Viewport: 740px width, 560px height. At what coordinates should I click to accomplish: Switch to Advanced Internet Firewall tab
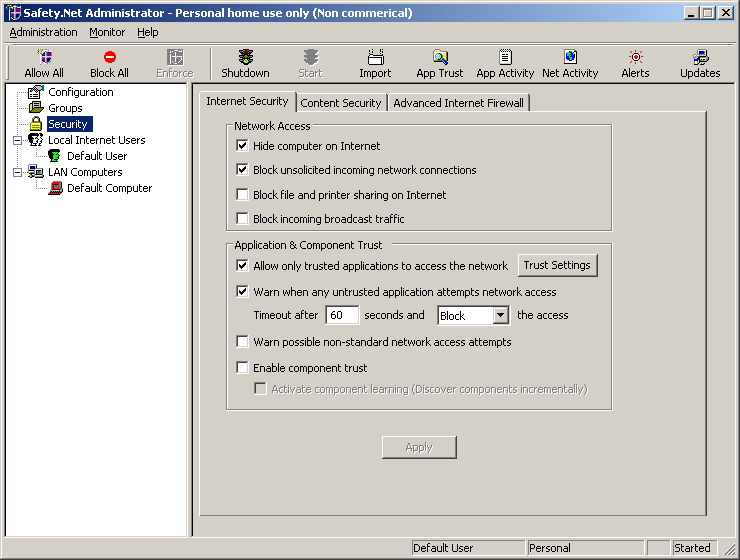[x=458, y=103]
